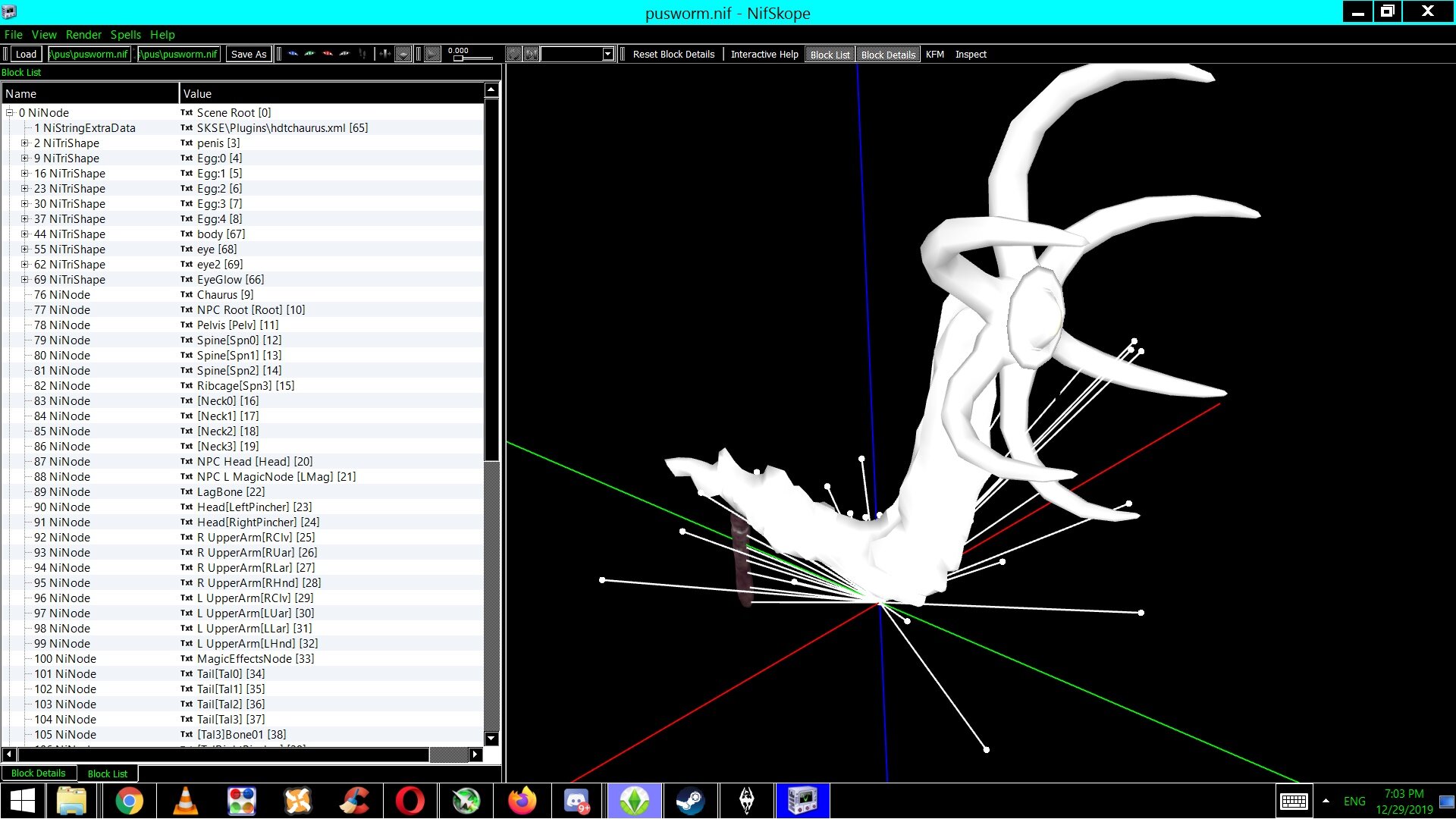The image size is (1456, 819).
Task: Select the 89 NiNode LagBone row
Action: coord(243,492)
